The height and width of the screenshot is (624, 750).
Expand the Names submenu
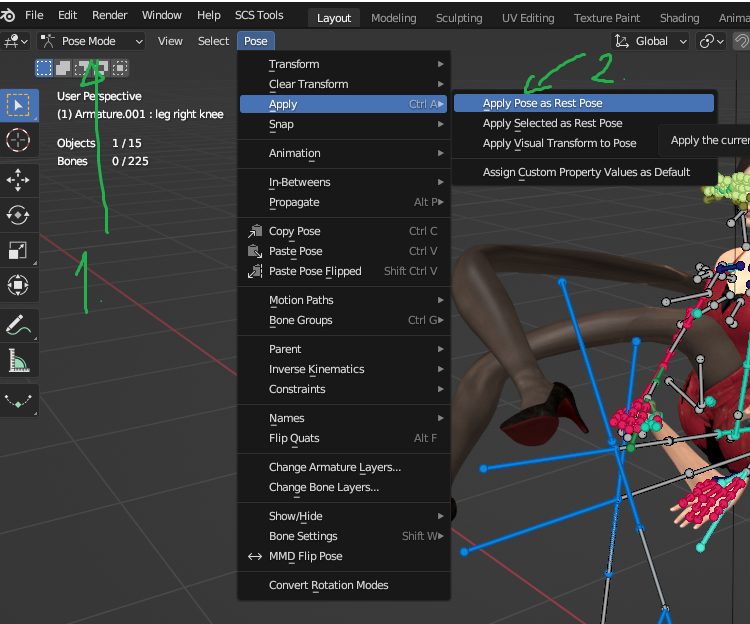pos(343,418)
